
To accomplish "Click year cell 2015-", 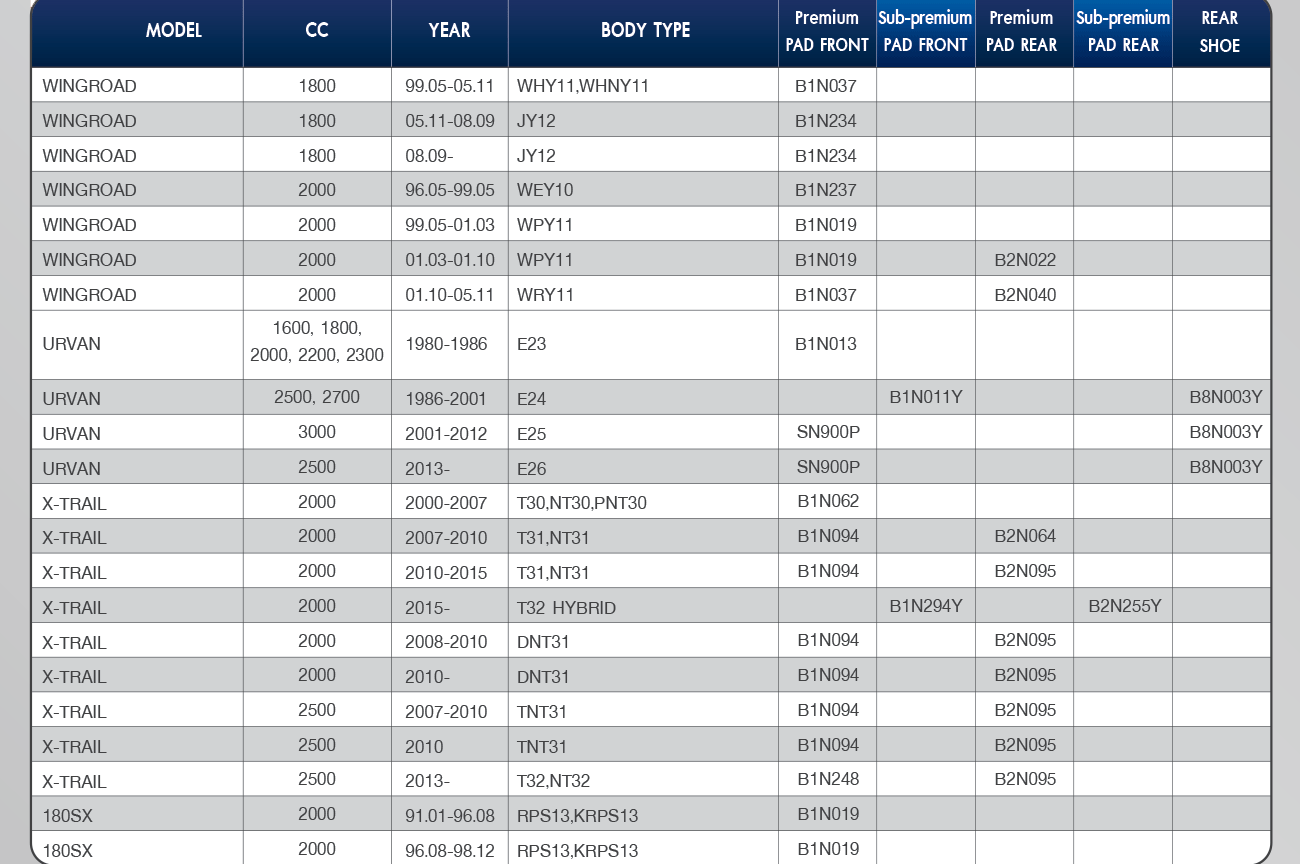I will (428, 608).
